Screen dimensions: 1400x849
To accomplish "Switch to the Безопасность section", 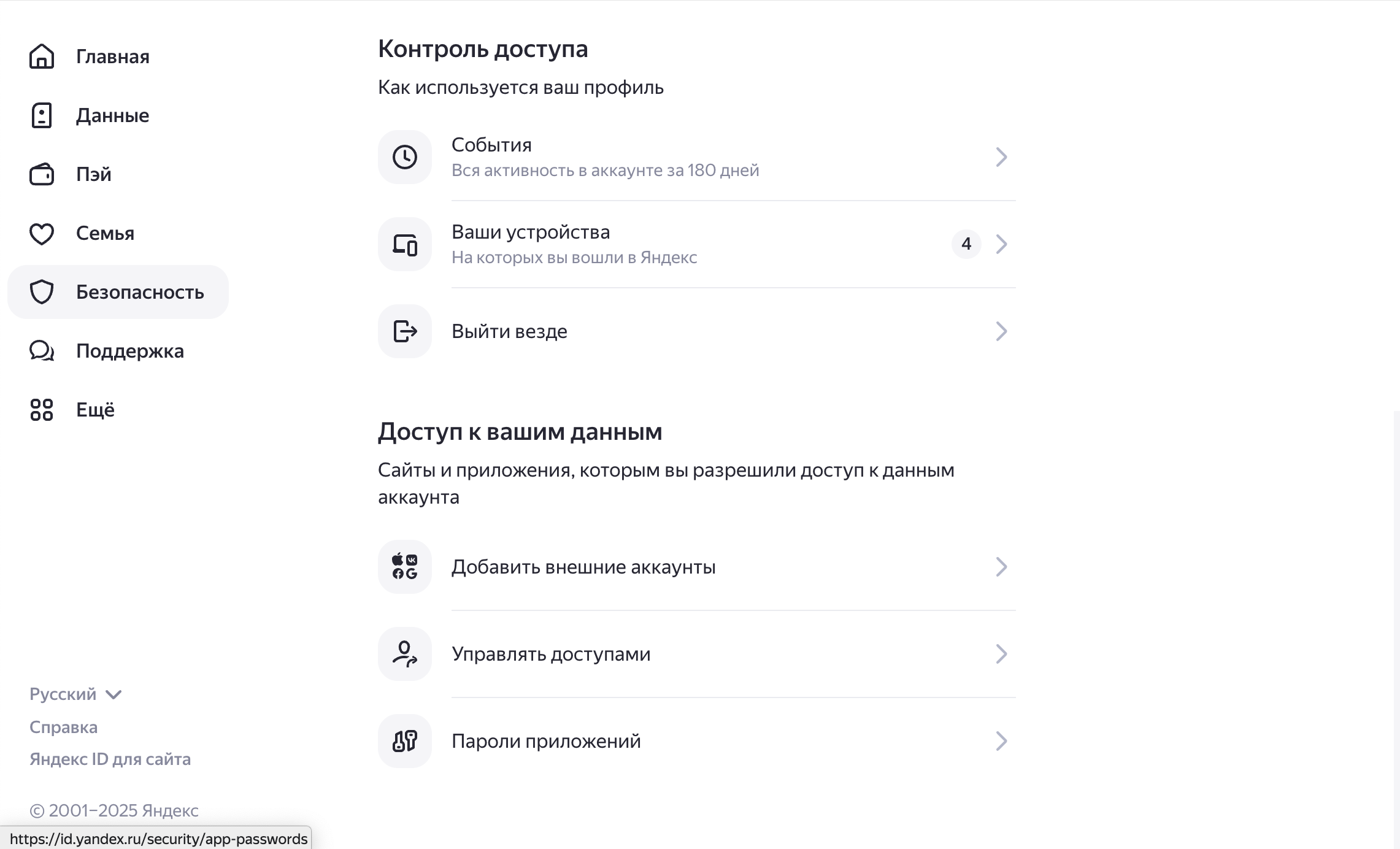I will 140,292.
